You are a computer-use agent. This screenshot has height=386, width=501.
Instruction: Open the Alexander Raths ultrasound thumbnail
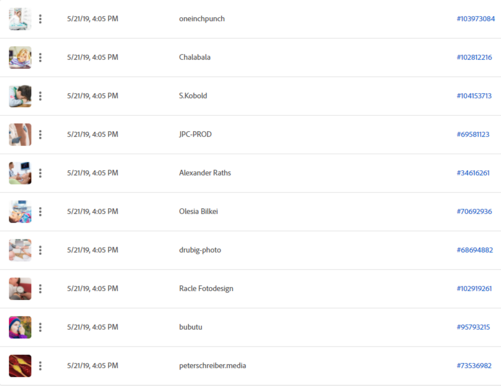tap(20, 173)
